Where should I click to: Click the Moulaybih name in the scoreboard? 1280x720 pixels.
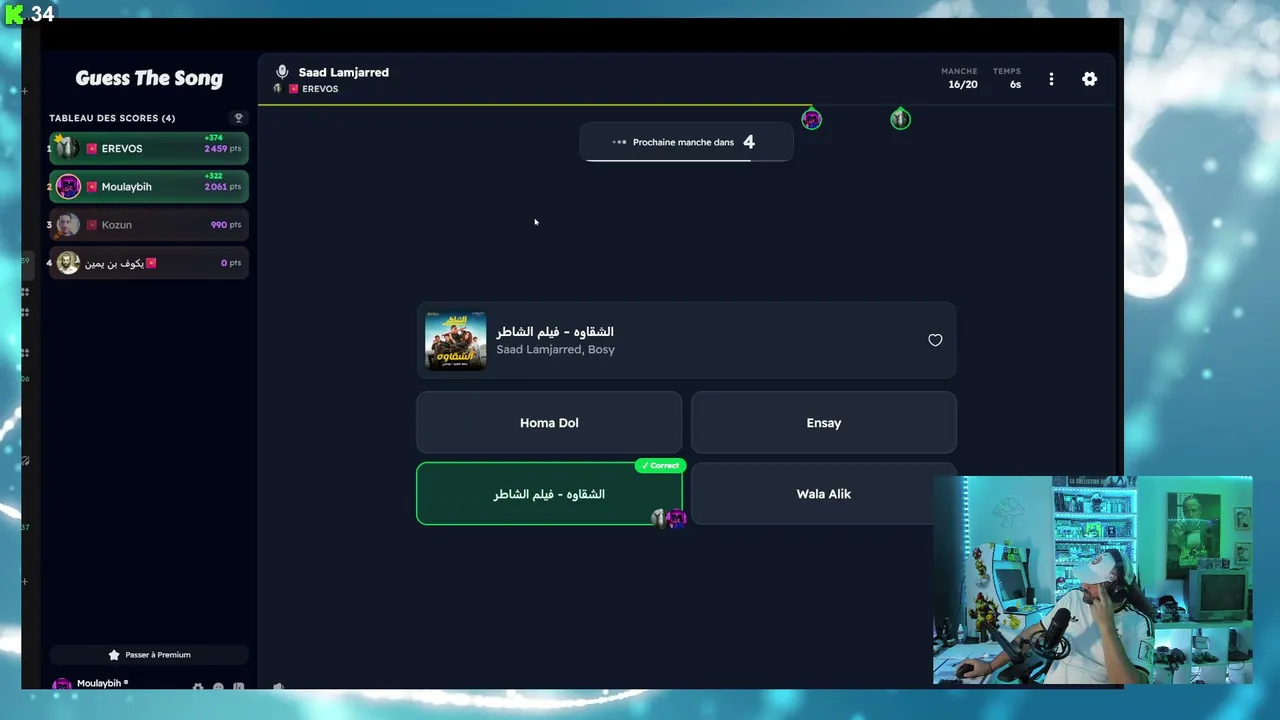tap(126, 187)
